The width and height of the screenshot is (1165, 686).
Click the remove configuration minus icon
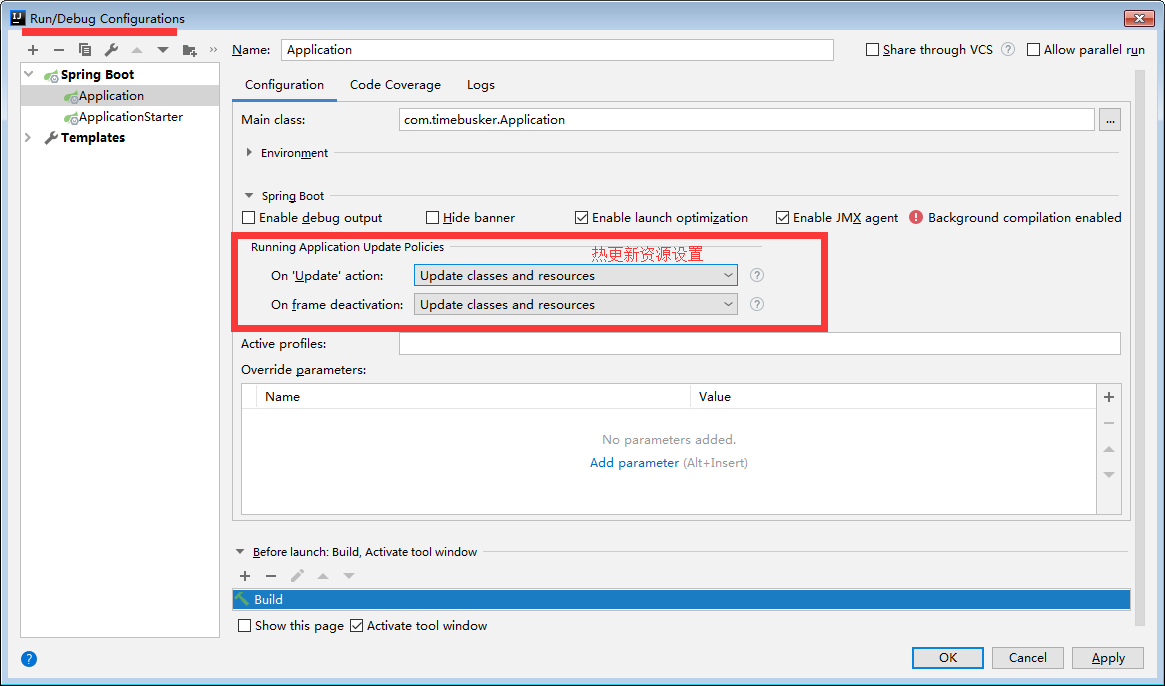point(59,50)
